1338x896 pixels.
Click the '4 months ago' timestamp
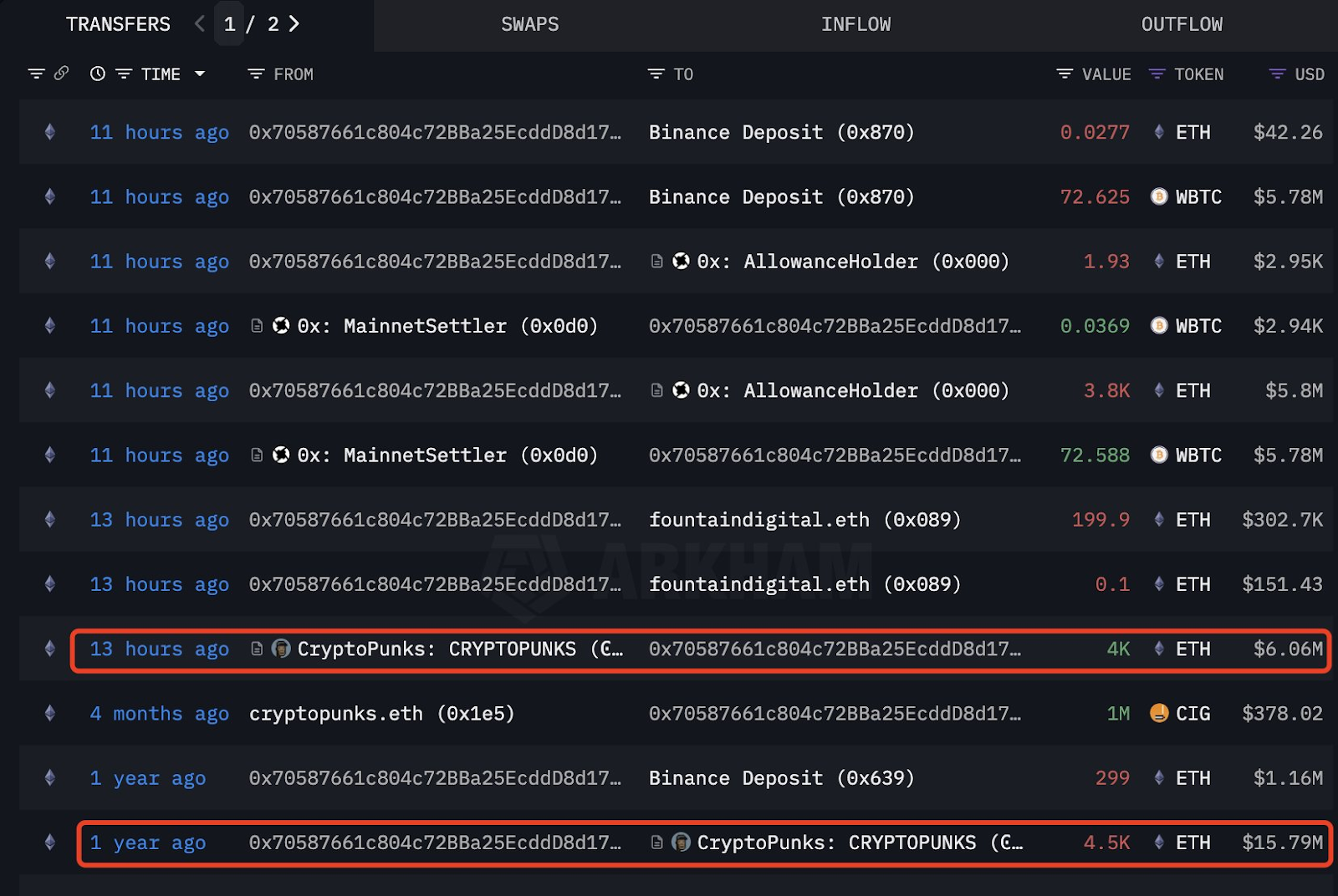[159, 714]
